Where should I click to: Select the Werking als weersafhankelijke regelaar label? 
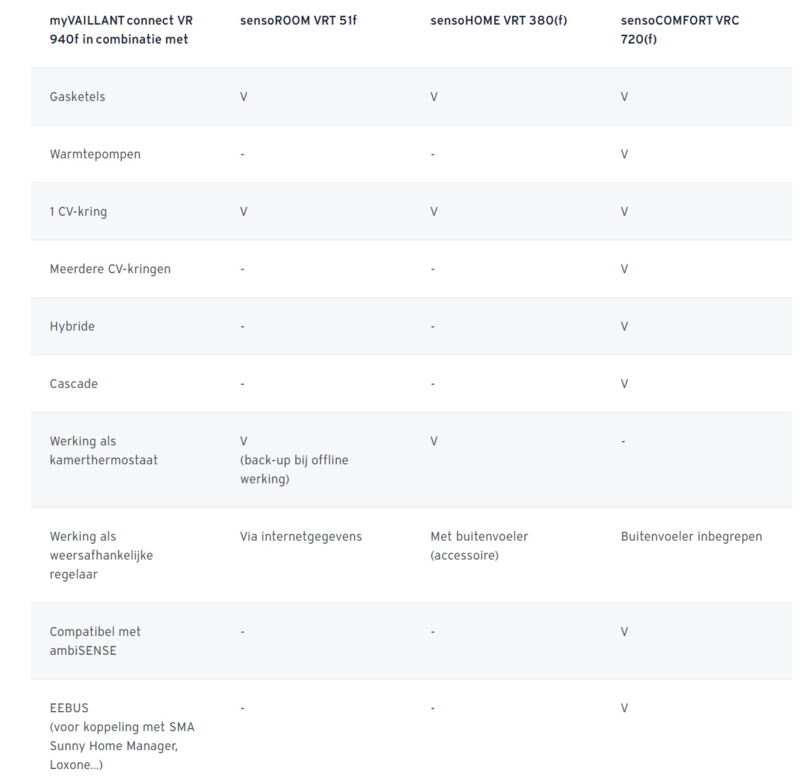tap(101, 555)
